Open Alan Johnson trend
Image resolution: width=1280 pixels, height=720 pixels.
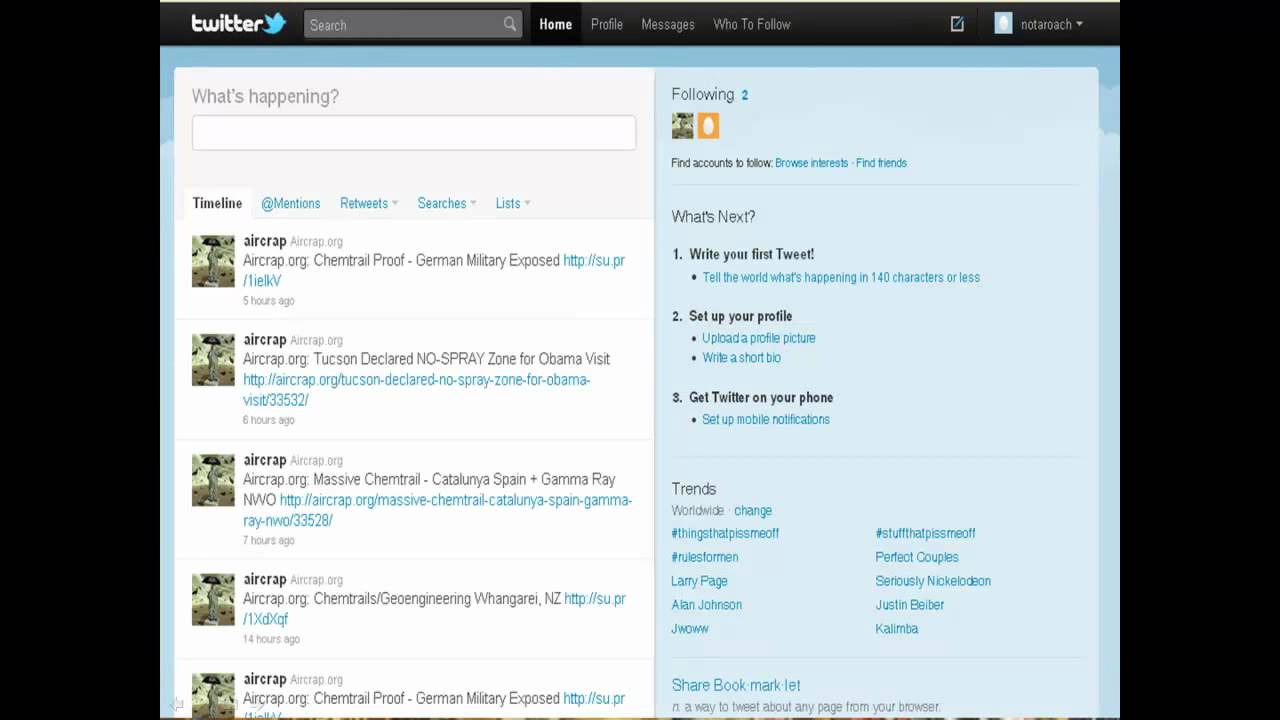707,606
